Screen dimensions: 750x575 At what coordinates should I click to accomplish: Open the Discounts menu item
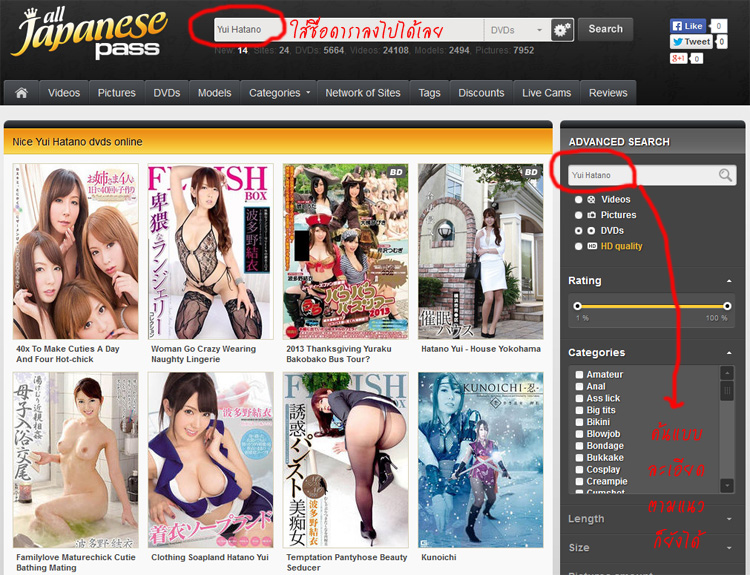481,93
